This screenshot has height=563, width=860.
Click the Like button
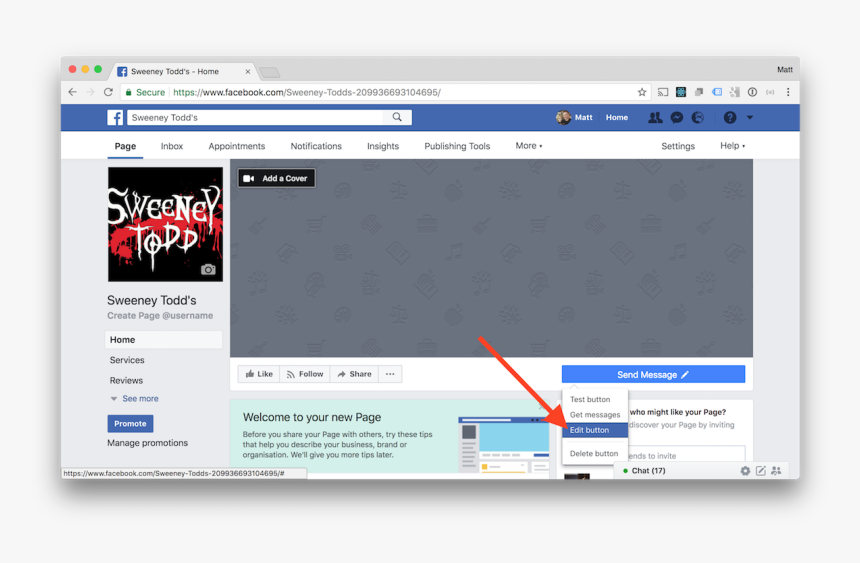pyautogui.click(x=259, y=374)
